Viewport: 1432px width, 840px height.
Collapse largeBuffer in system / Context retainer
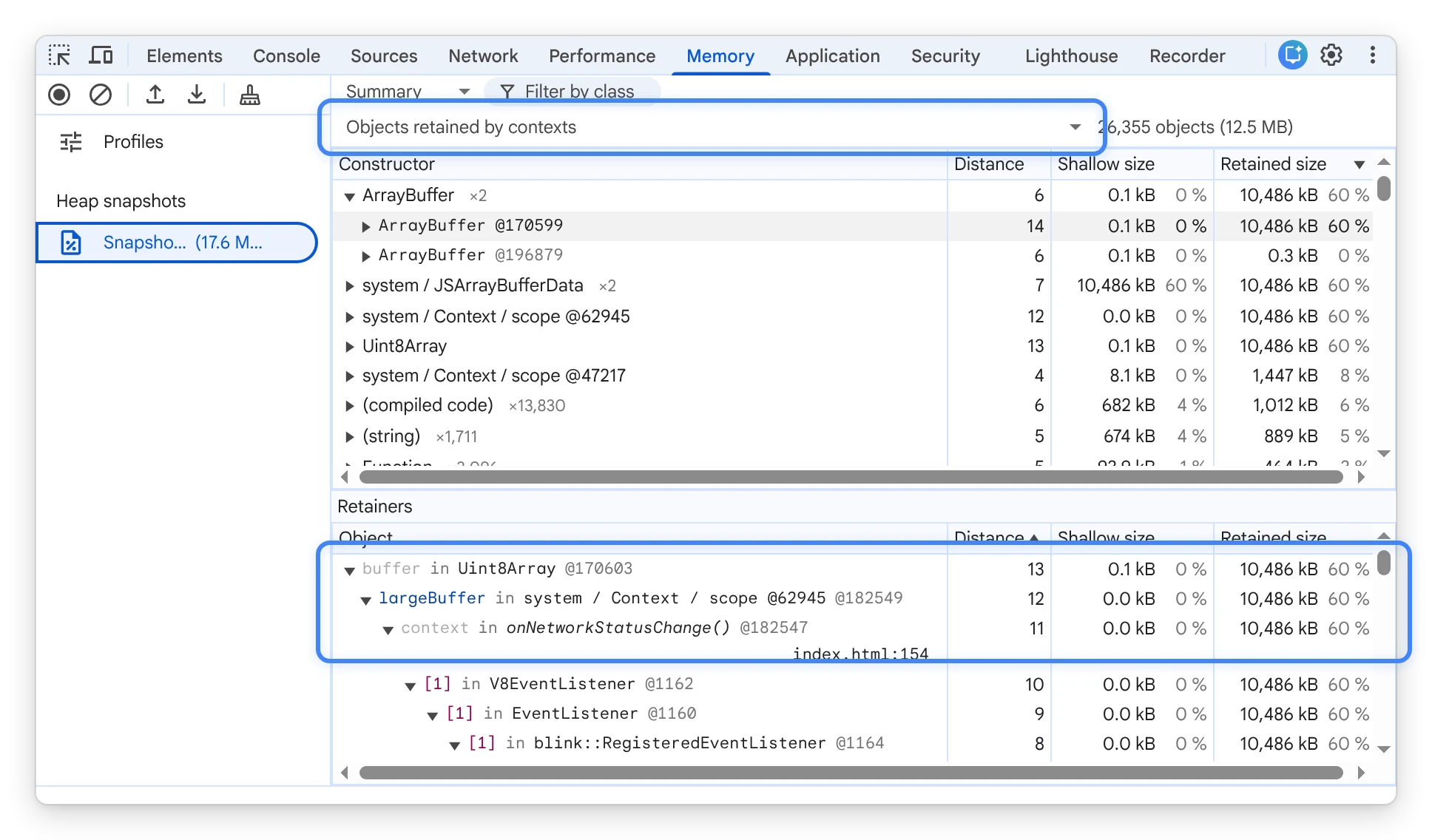click(365, 600)
